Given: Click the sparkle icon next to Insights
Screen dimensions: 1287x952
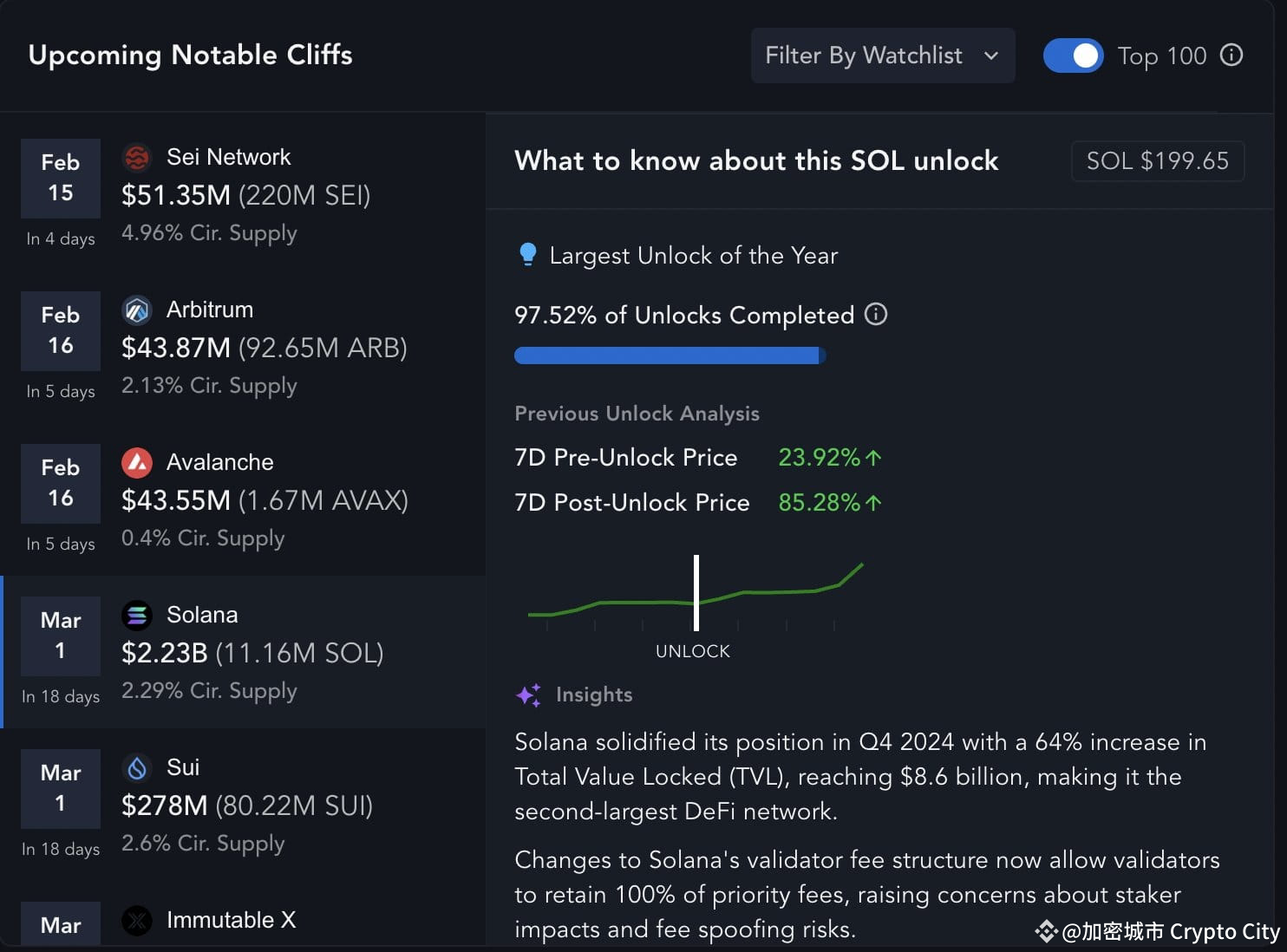Looking at the screenshot, I should tap(529, 694).
